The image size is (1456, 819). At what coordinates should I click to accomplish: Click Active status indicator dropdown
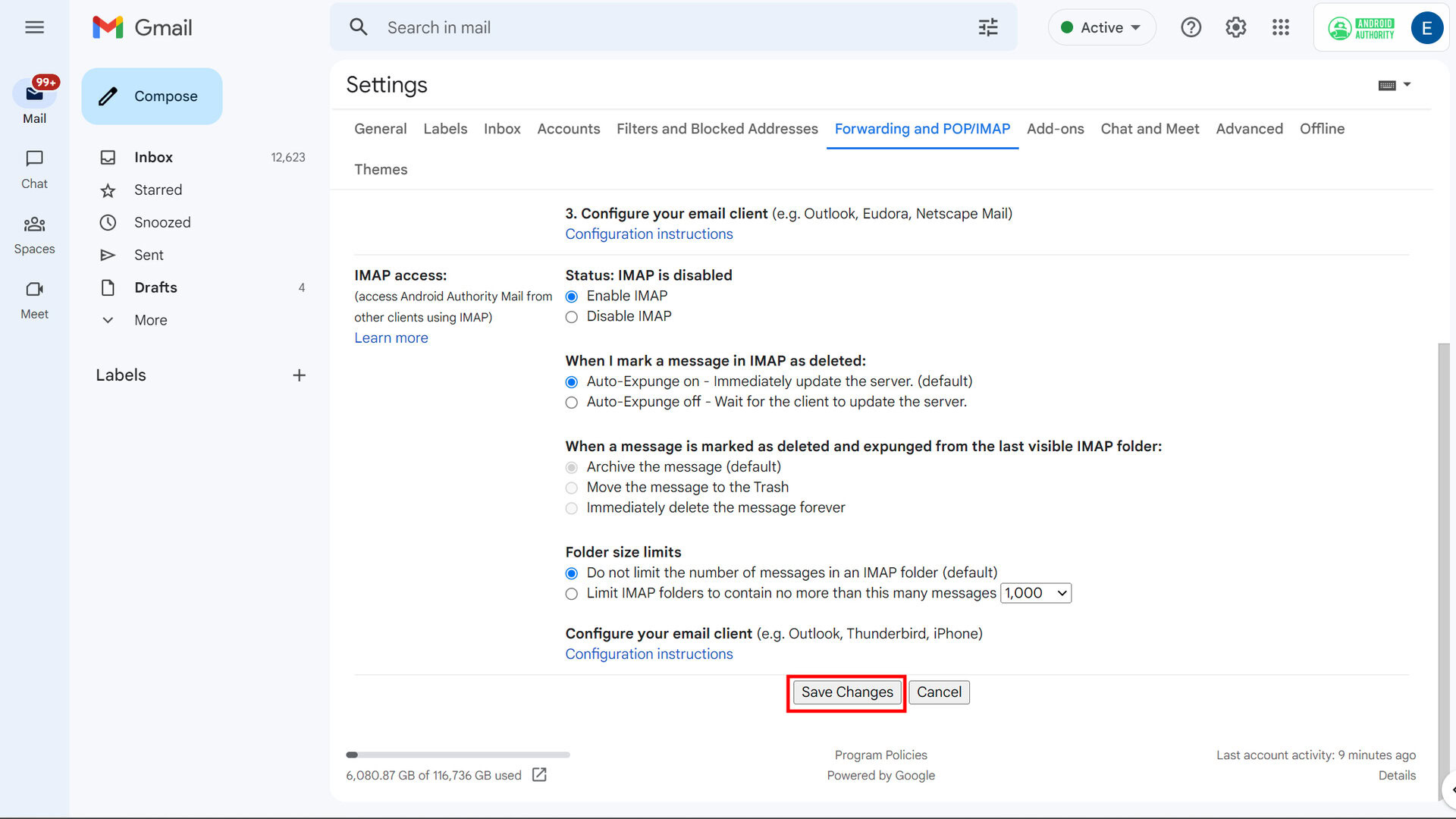click(x=1100, y=27)
